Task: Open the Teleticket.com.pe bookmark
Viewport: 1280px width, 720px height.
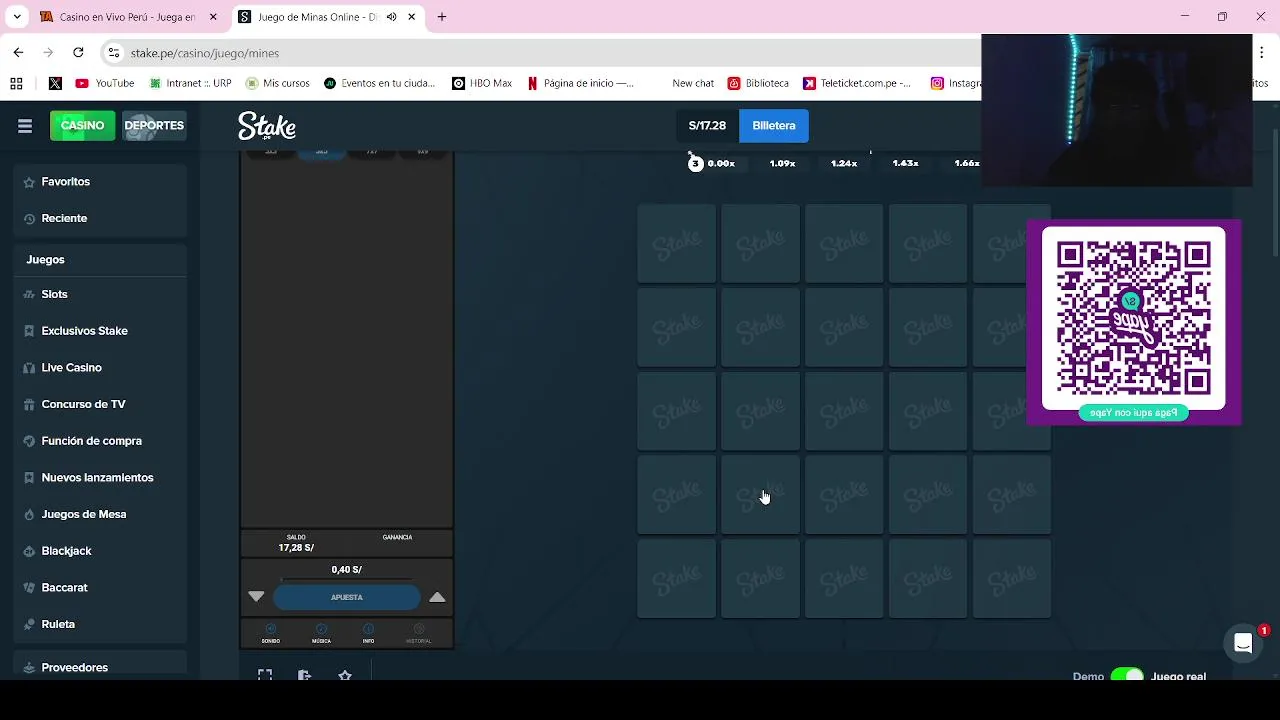Action: 857,83
